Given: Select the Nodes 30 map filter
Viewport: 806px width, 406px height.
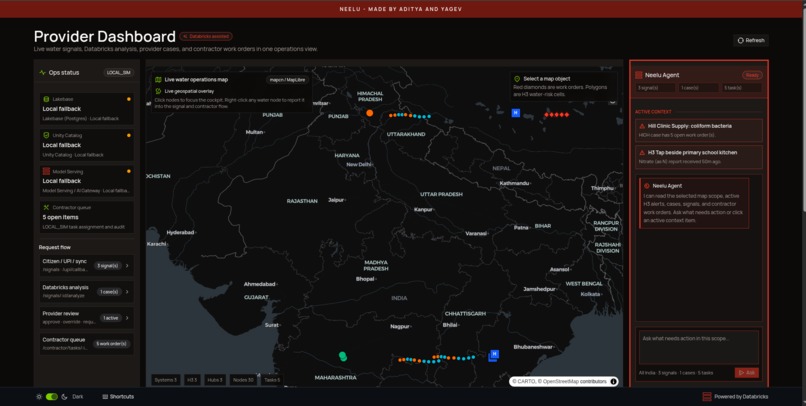Looking at the screenshot, I should [243, 380].
